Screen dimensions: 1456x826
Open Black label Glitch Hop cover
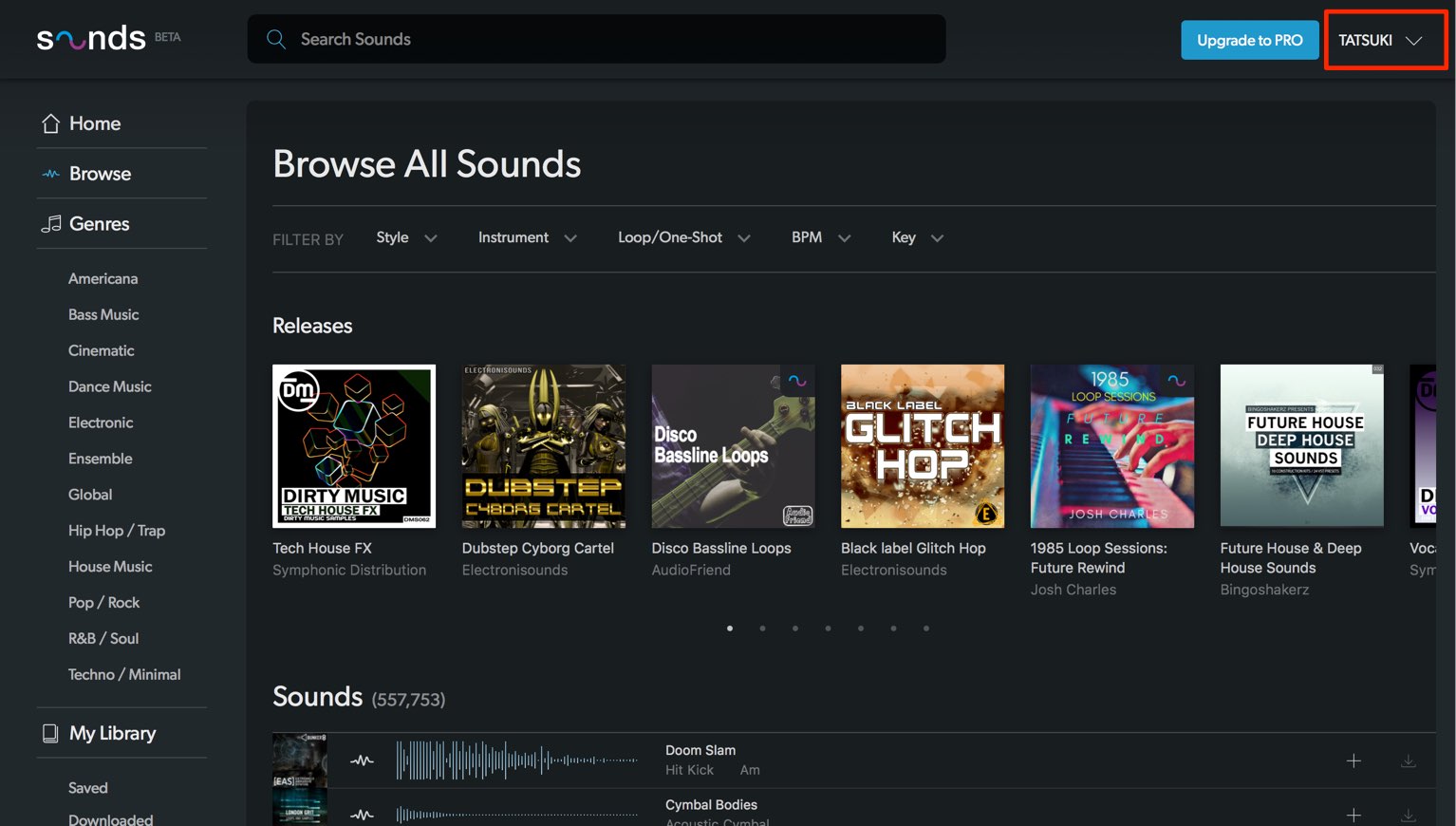[923, 446]
